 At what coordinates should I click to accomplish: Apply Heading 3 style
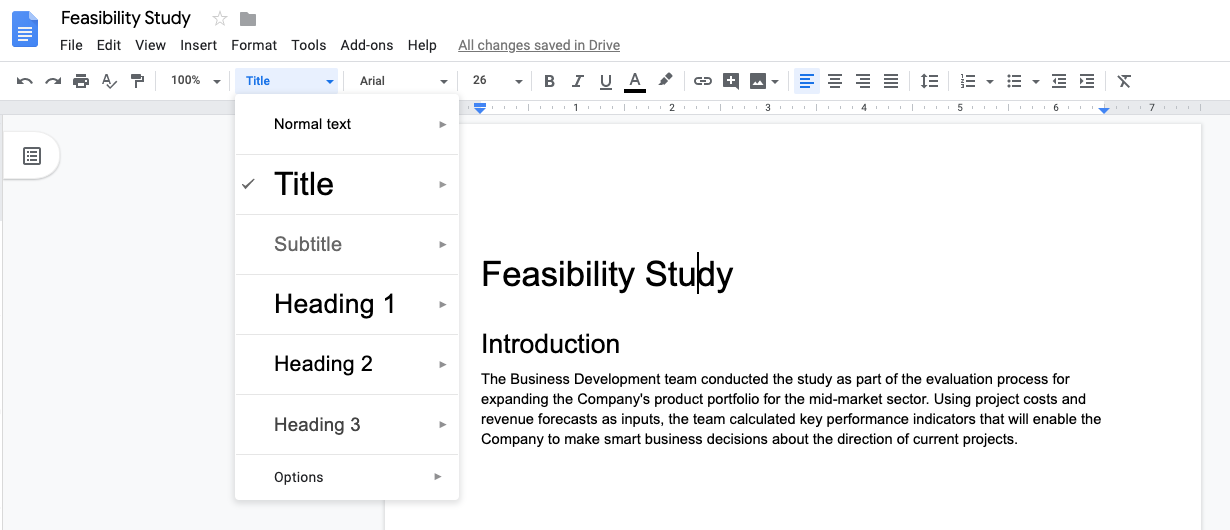point(347,425)
